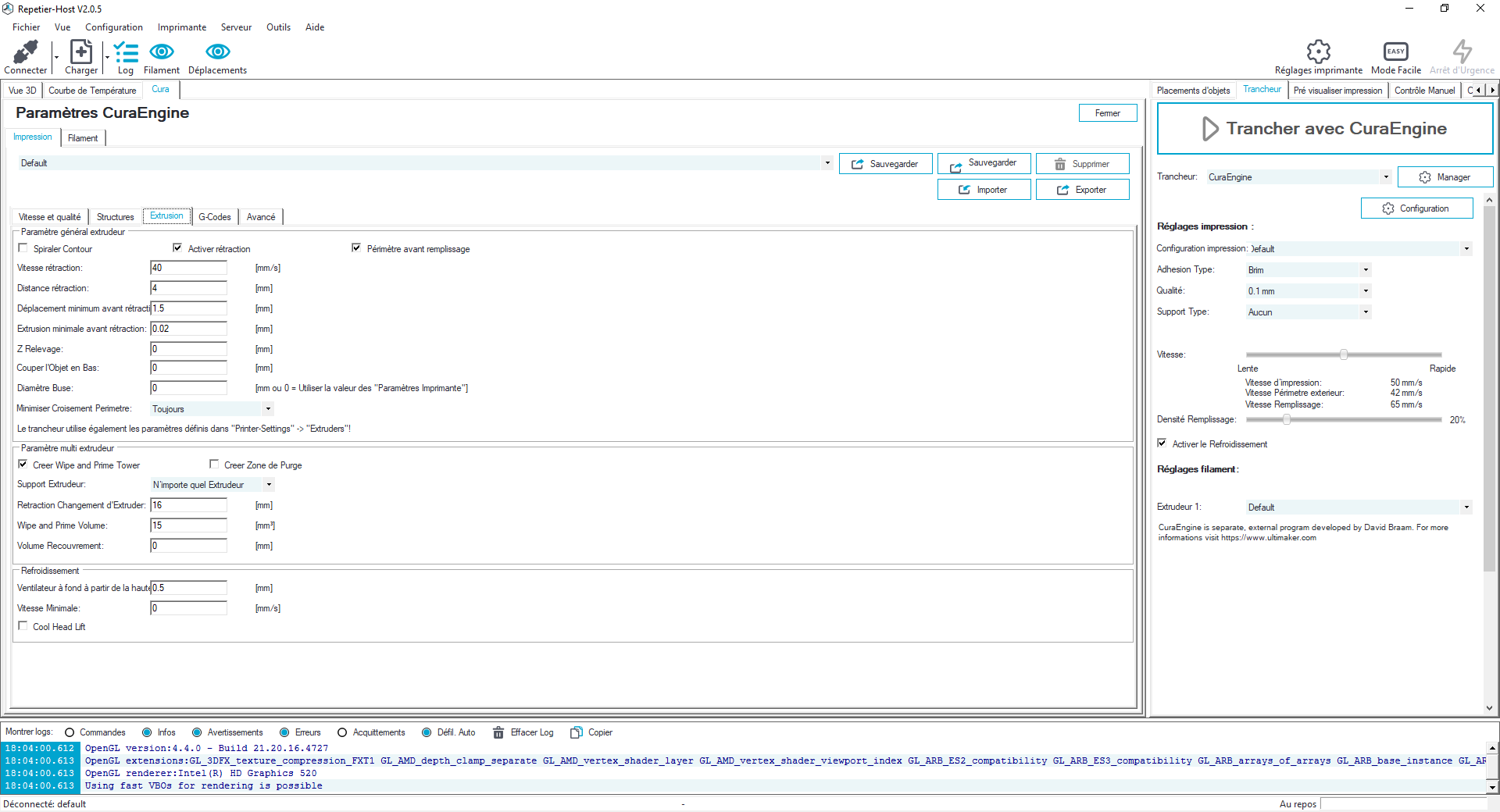Toggle Erreurs log filter
1500x812 pixels.
pos(284,732)
